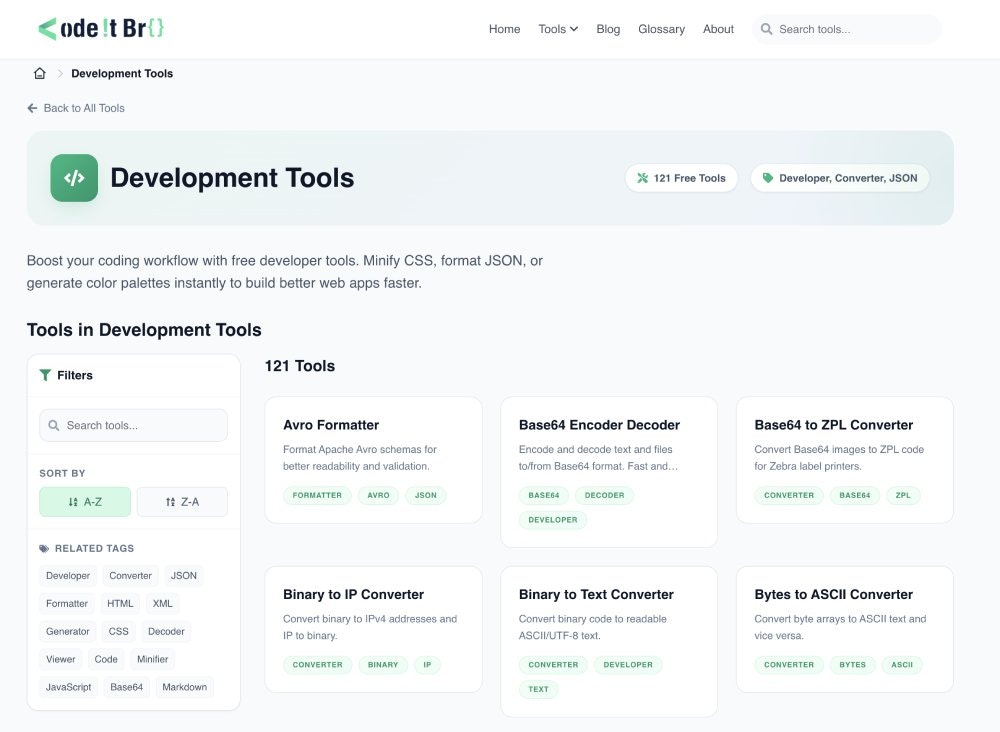Click the green code icon beside Development Tools heading
The image size is (1000, 732).
(74, 179)
